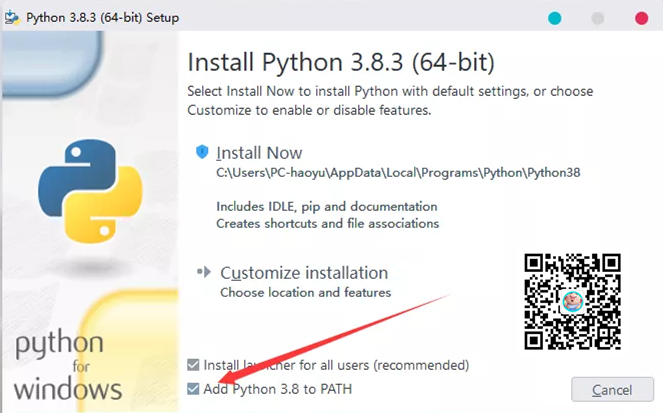
Task: Click the blue shield icon beside Install Now
Action: tap(202, 152)
